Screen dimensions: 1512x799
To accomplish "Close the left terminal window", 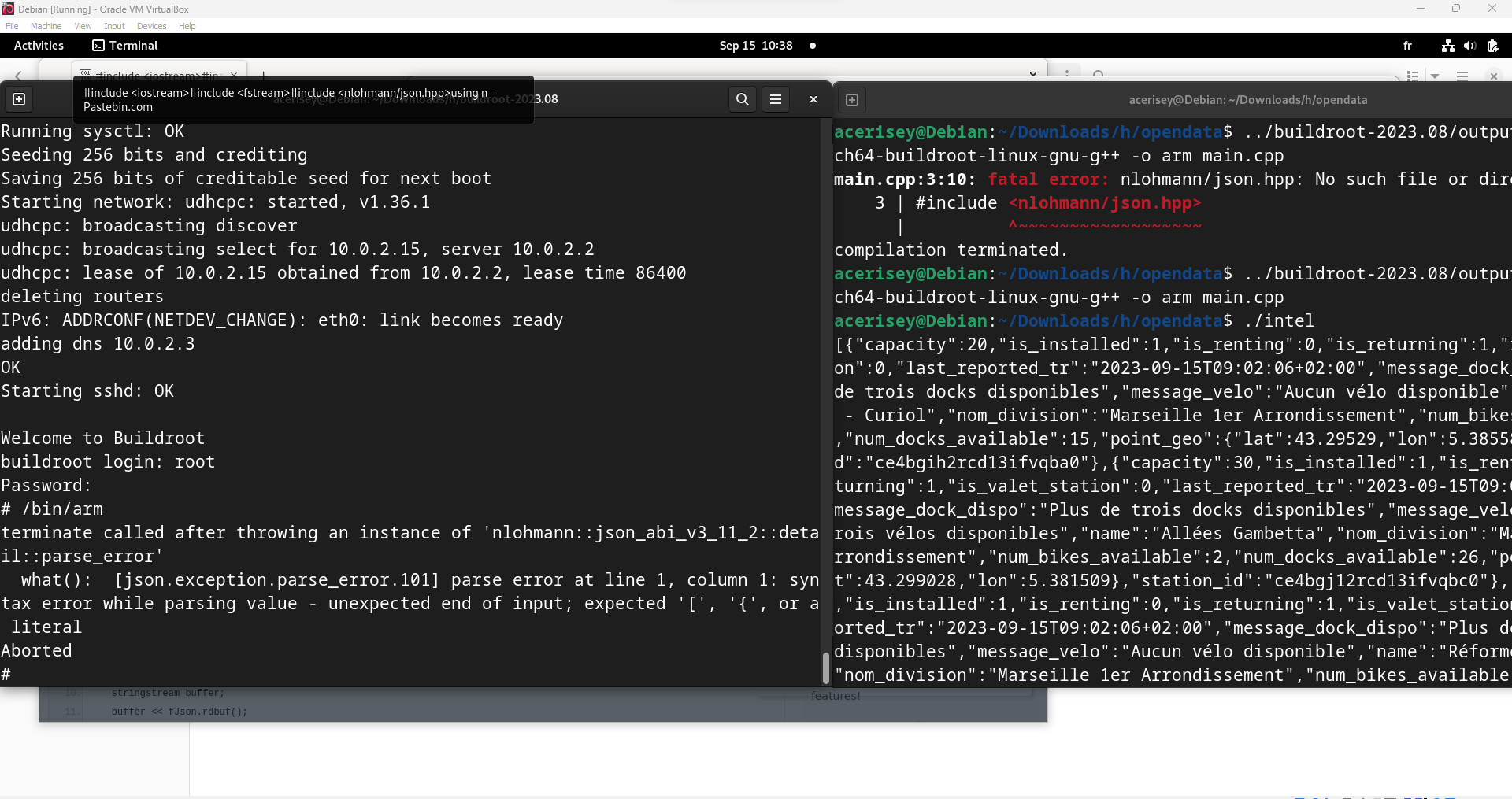I will click(x=813, y=99).
